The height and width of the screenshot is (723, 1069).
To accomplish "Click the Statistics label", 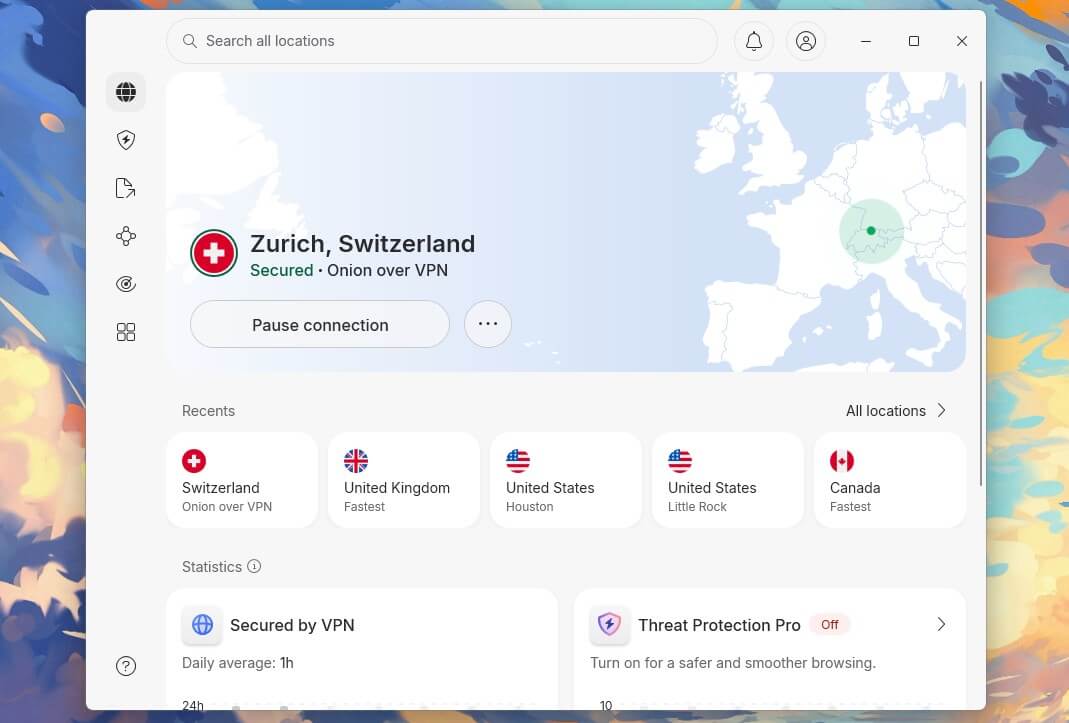I will (211, 567).
